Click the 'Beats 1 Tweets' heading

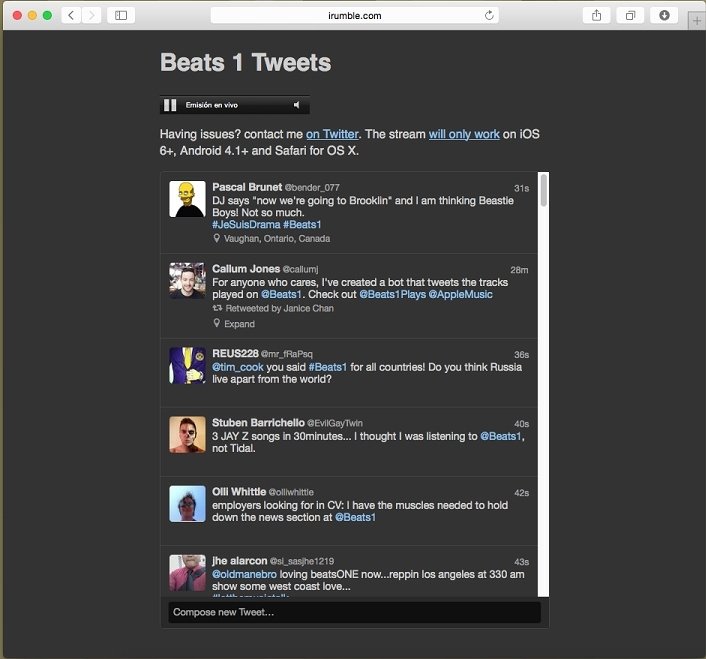click(245, 62)
